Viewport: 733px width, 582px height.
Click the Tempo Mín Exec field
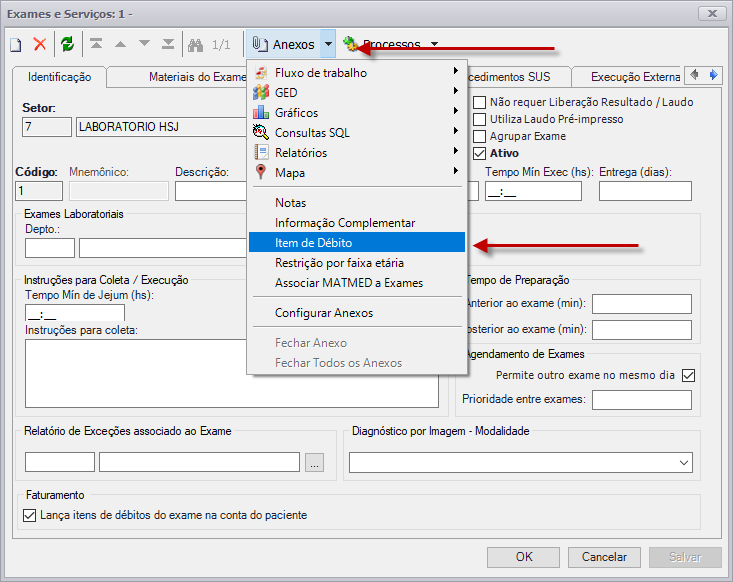(x=533, y=191)
